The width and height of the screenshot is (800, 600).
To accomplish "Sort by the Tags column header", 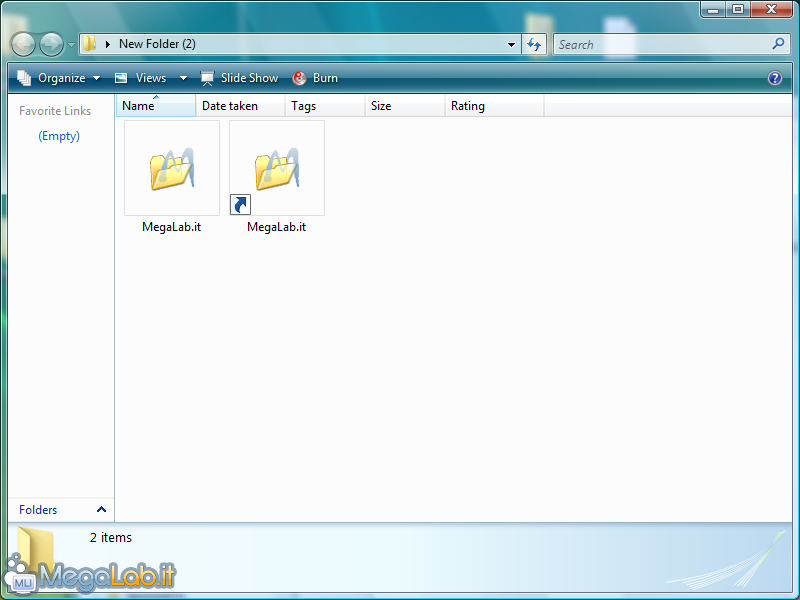I will (x=325, y=106).
